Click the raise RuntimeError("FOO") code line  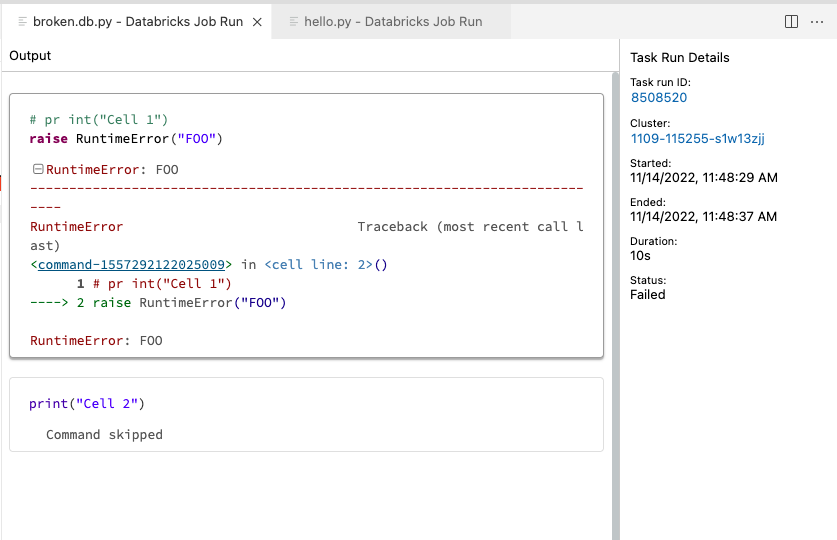(x=126, y=139)
